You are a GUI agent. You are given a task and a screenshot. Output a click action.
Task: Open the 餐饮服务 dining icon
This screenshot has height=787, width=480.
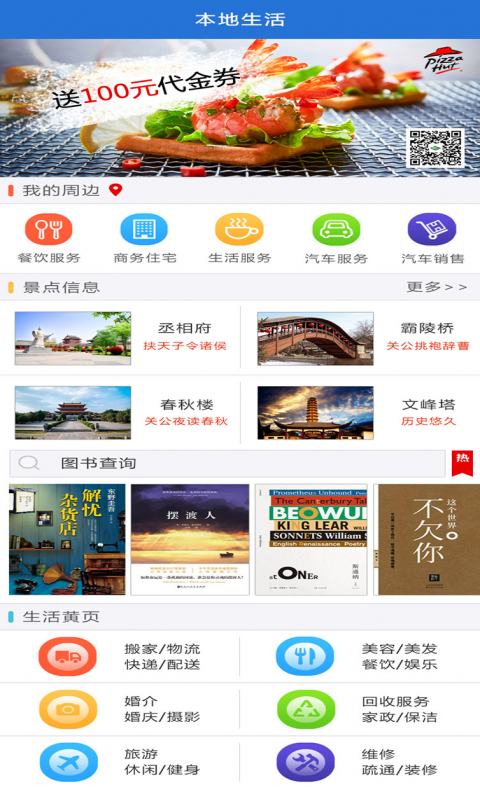pyautogui.click(x=49, y=229)
